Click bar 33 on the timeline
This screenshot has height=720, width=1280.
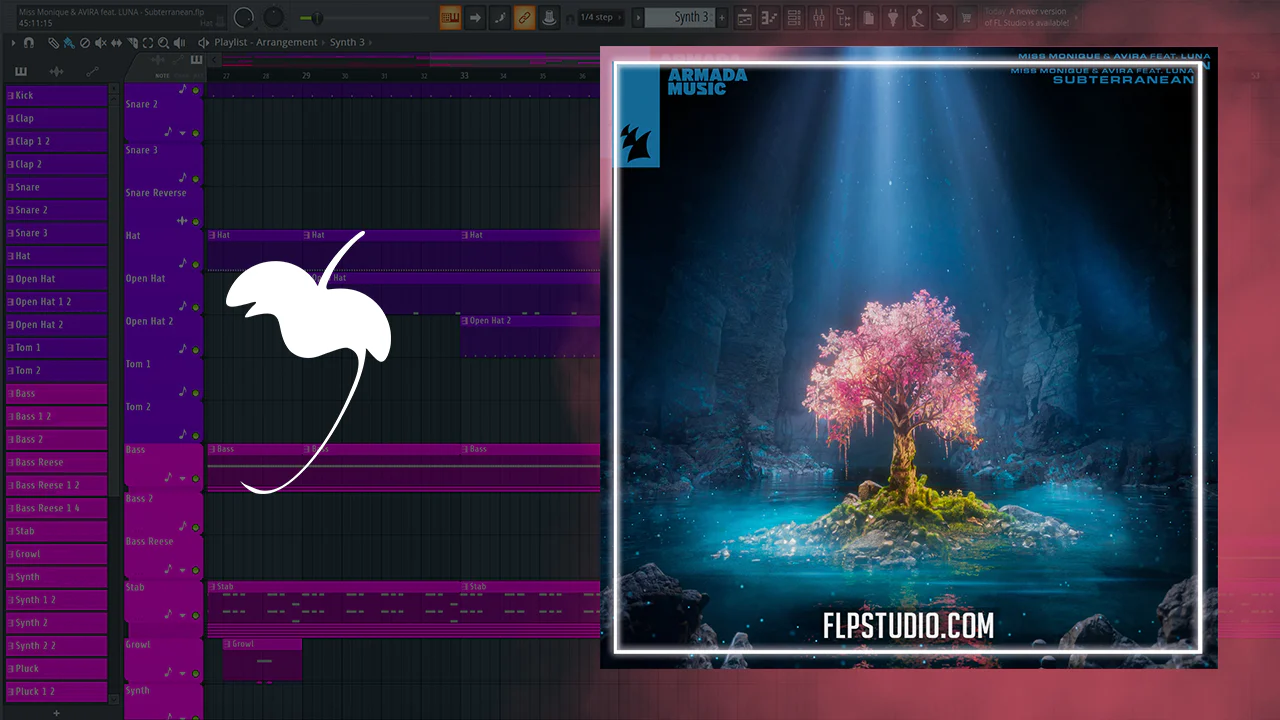pyautogui.click(x=464, y=75)
